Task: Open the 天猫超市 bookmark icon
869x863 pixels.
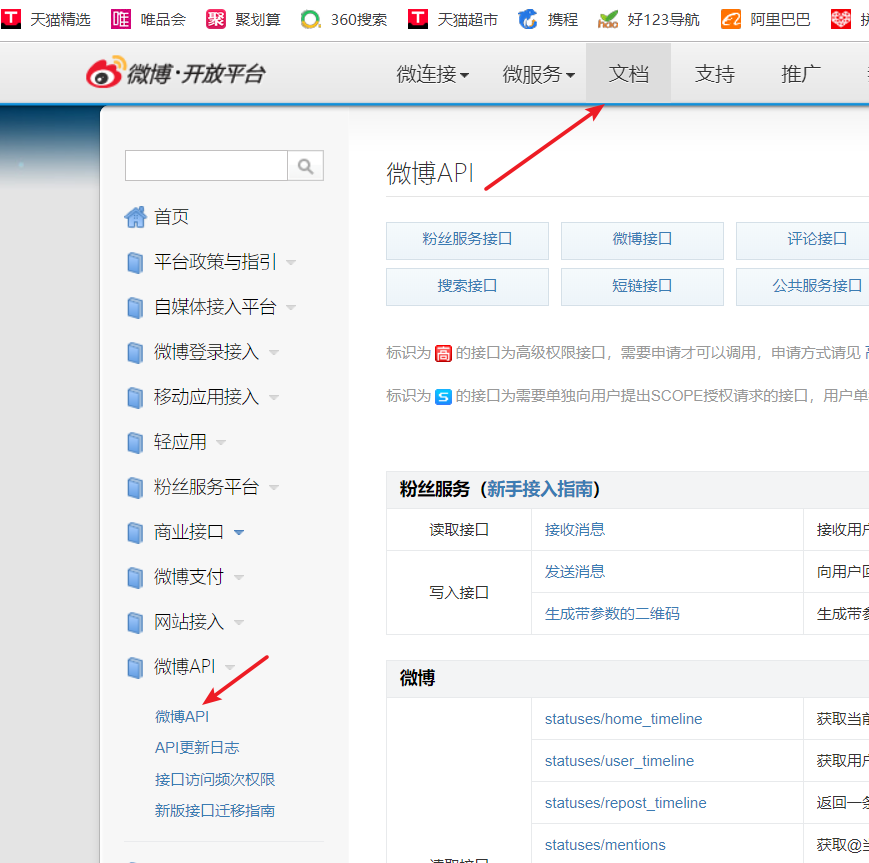Action: click(x=418, y=19)
